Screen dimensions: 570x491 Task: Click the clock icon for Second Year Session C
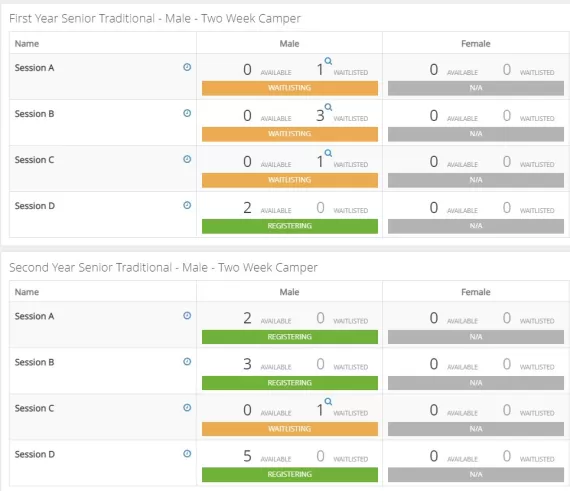187,408
